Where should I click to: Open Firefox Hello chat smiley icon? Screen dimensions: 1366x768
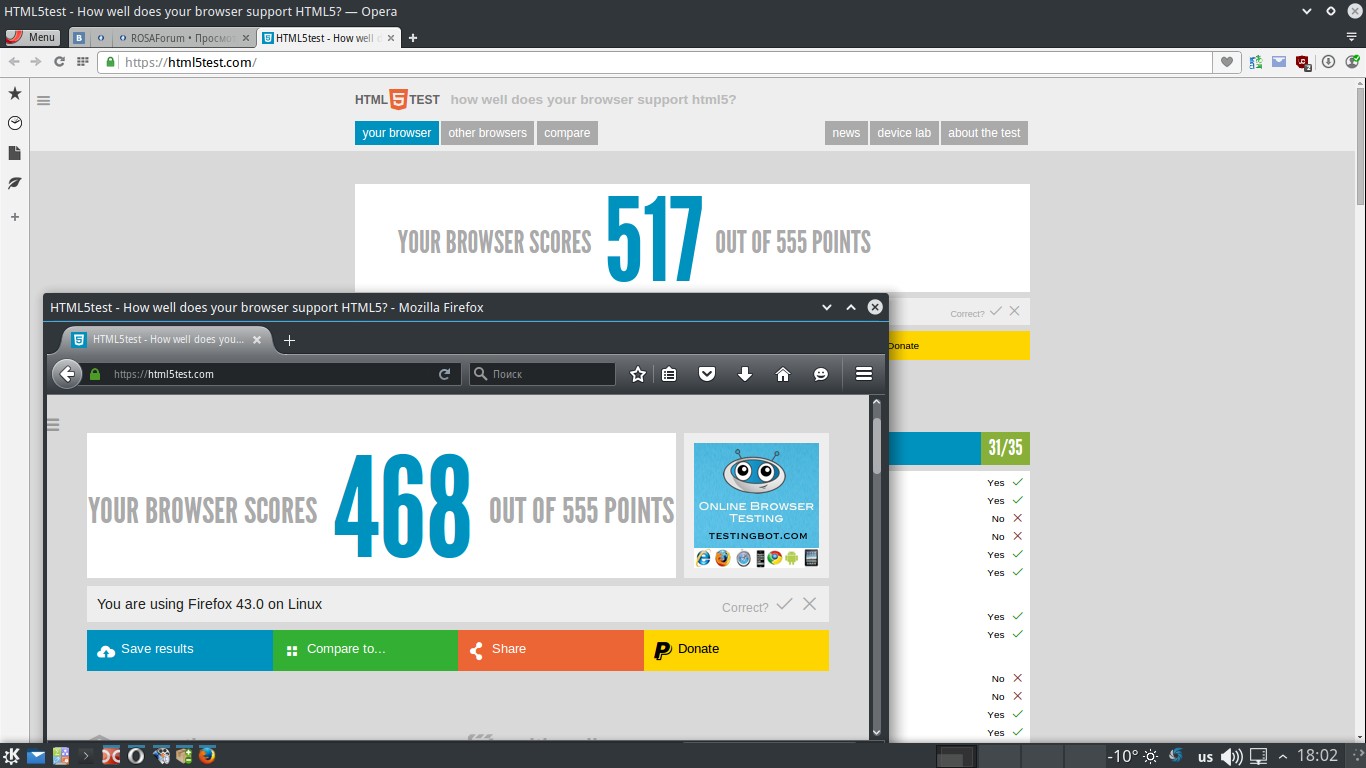tap(821, 374)
